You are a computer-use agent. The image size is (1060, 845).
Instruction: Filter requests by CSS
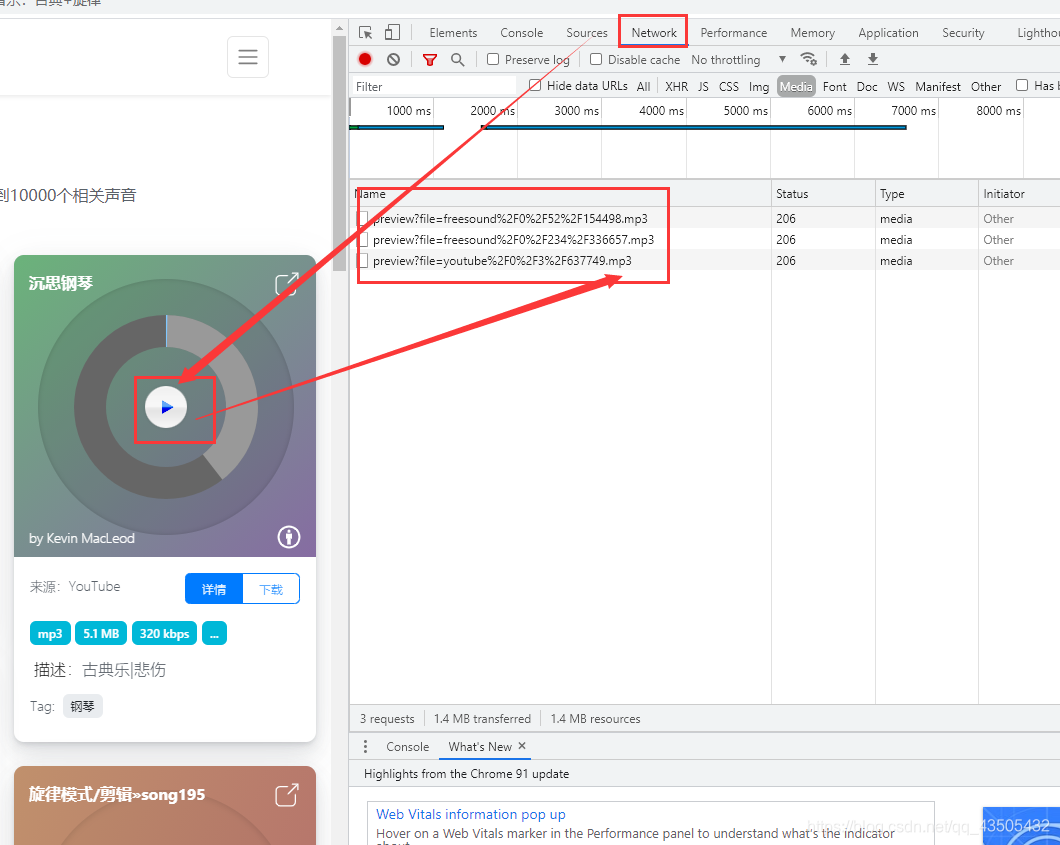tap(729, 87)
